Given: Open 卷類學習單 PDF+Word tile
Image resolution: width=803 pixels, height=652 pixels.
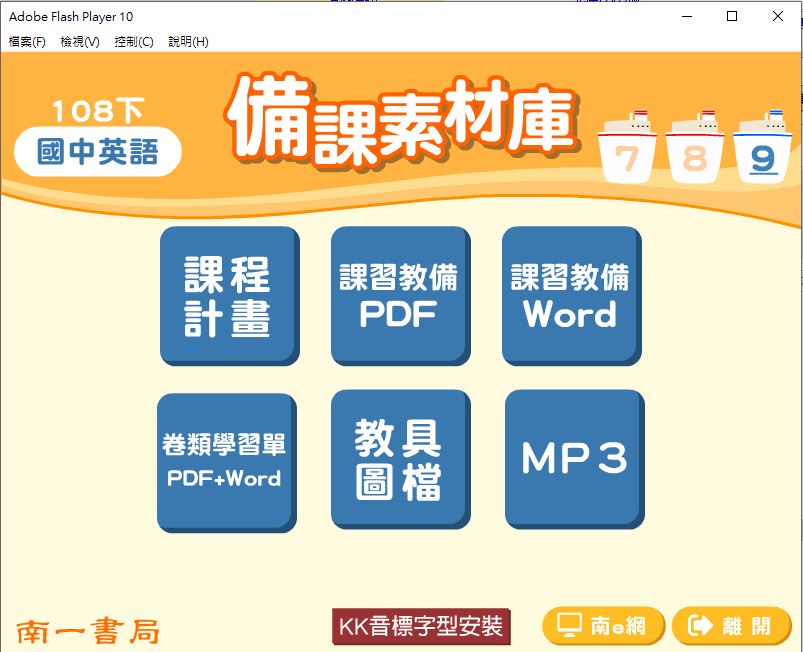Looking at the screenshot, I should tap(225, 461).
